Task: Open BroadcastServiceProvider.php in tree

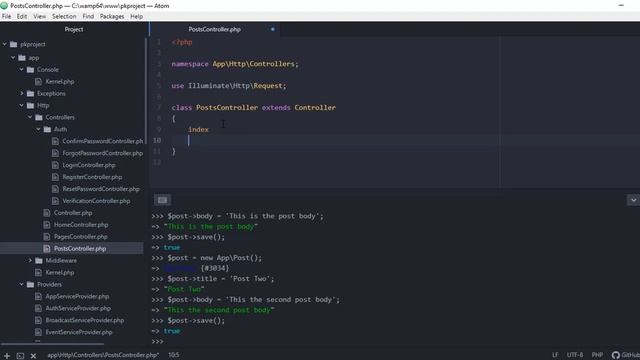Action: coord(84,320)
